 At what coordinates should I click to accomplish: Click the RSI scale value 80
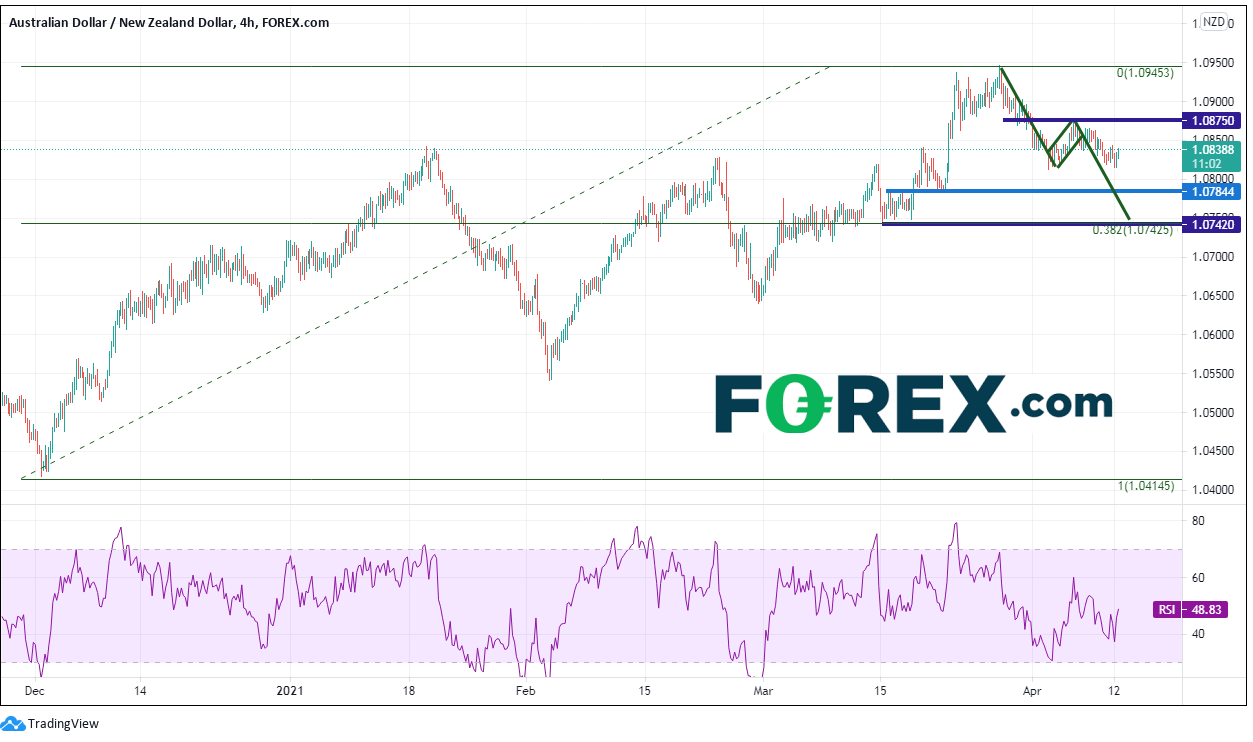(x=1197, y=521)
